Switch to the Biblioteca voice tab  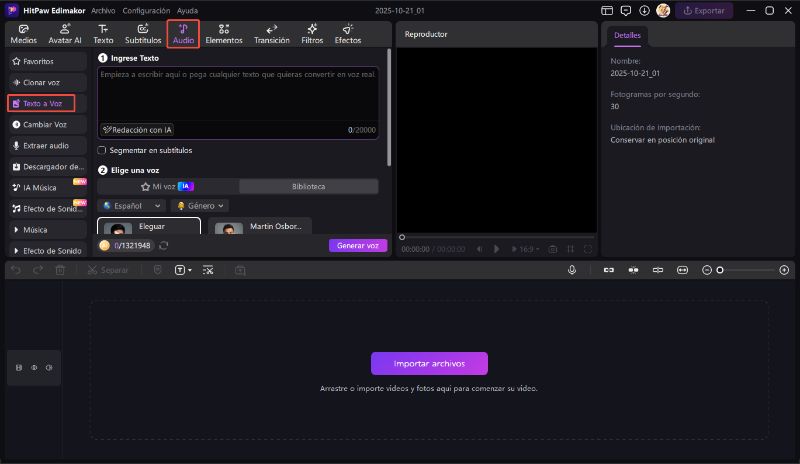pyautogui.click(x=308, y=186)
